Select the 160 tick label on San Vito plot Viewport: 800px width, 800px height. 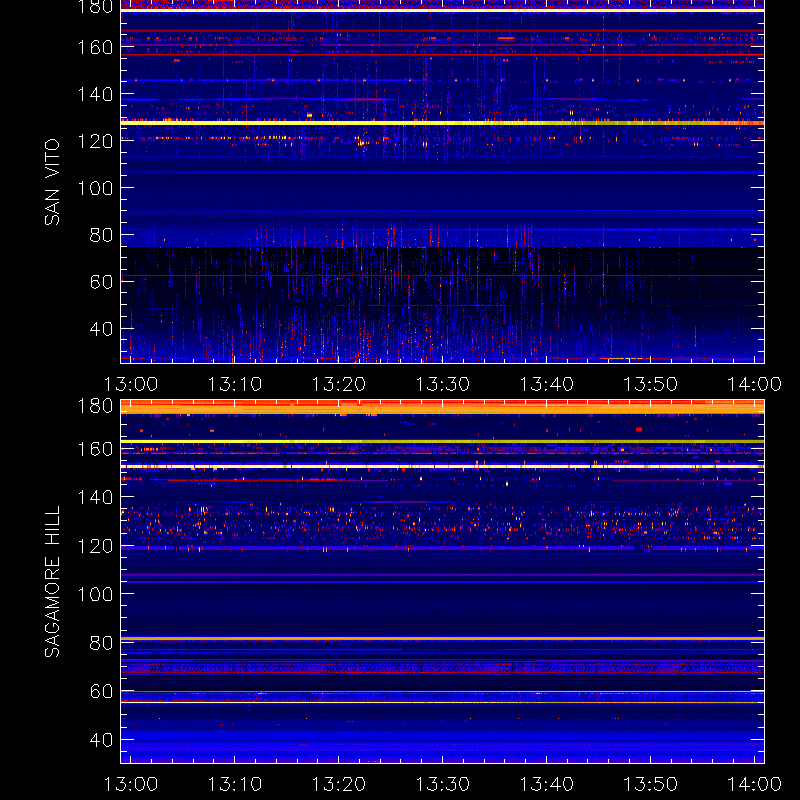[95, 47]
